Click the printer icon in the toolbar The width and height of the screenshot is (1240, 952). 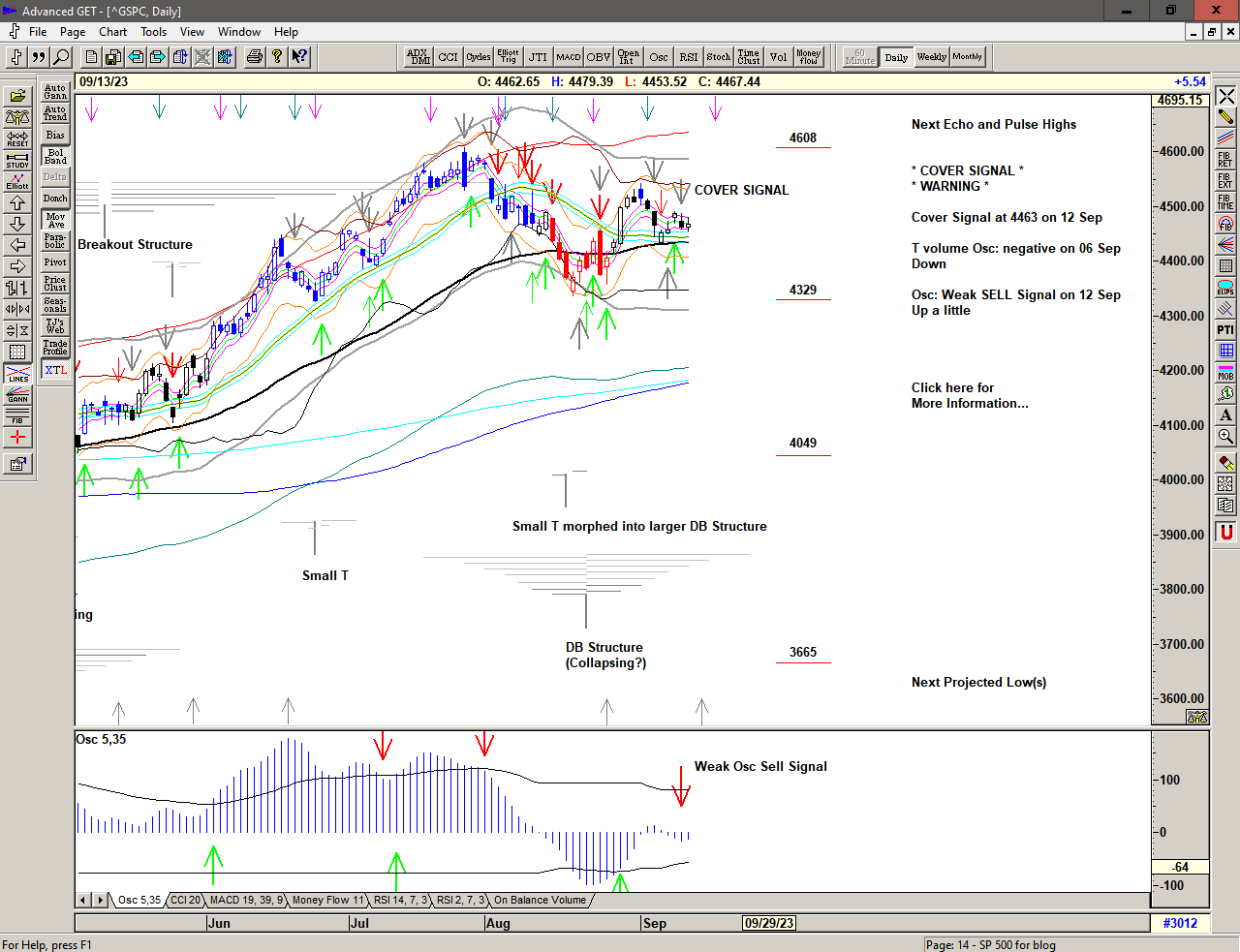click(254, 57)
